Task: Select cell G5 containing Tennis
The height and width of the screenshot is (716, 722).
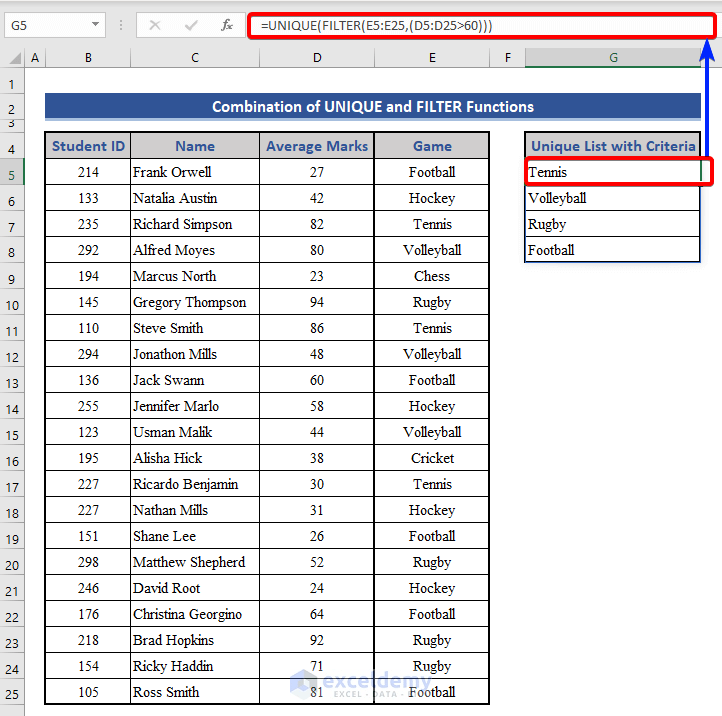Action: click(x=613, y=172)
